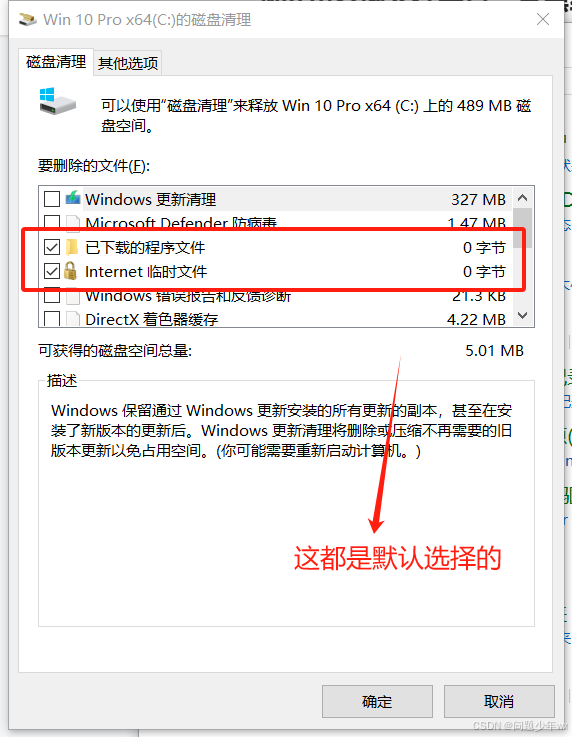The image size is (572, 737).
Task: Tick the DirectX 着色器缓存 checkbox
Action: coord(52,319)
